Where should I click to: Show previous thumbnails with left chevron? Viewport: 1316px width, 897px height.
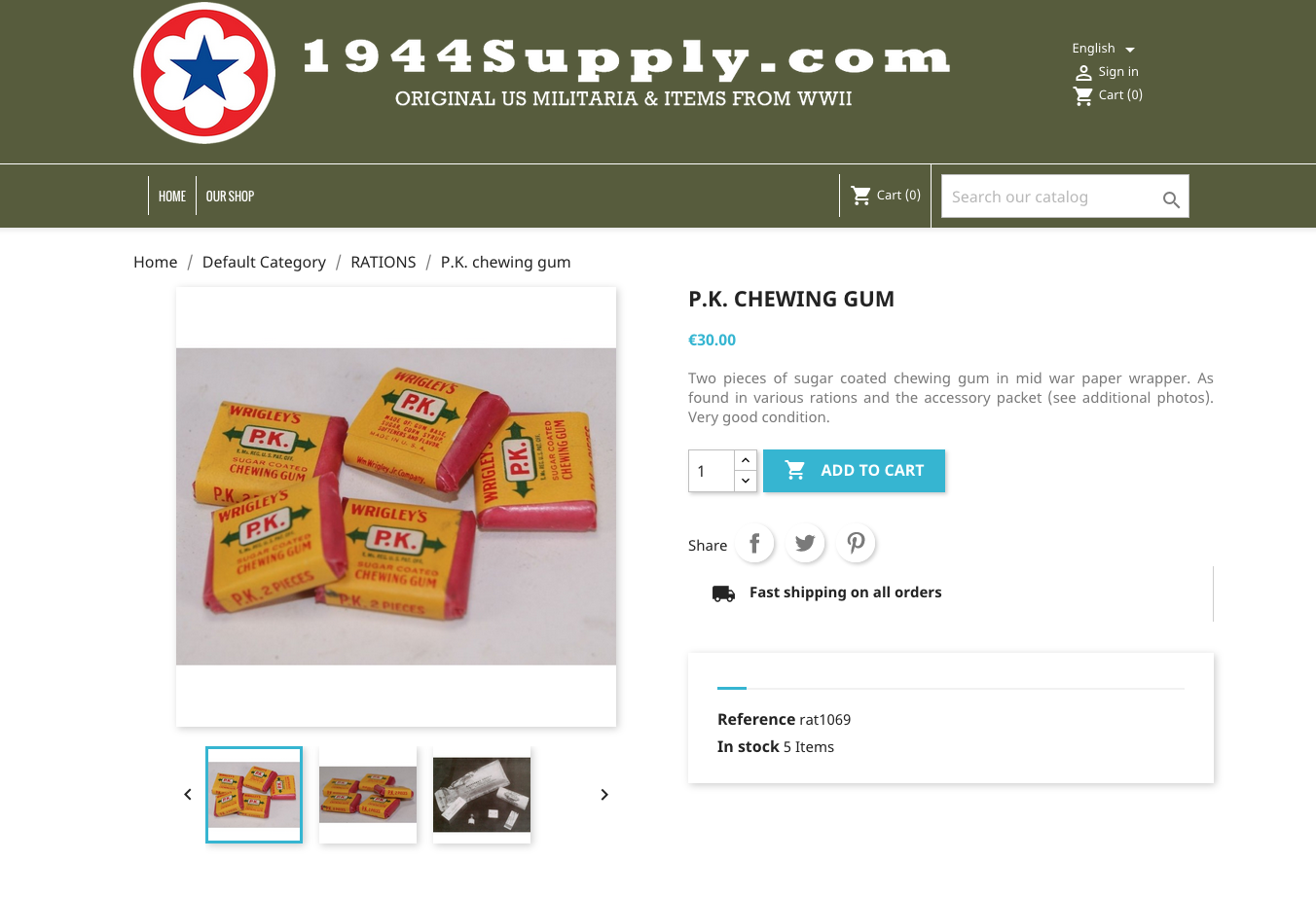coord(188,795)
